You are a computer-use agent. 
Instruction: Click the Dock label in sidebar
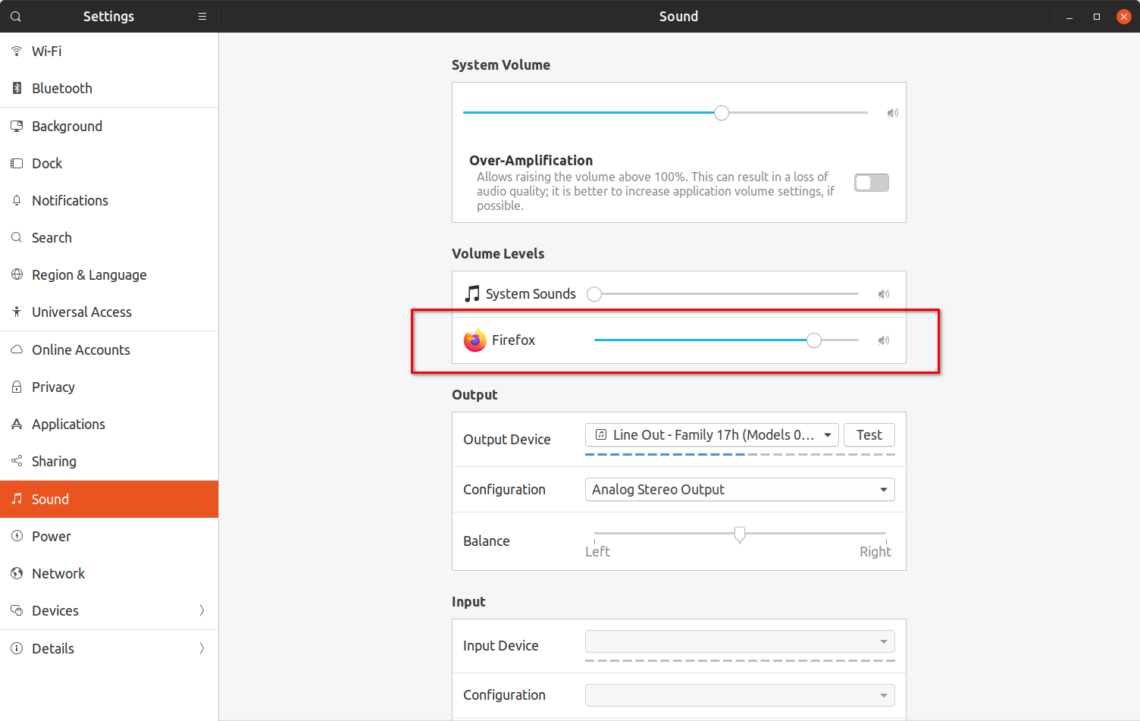point(47,163)
